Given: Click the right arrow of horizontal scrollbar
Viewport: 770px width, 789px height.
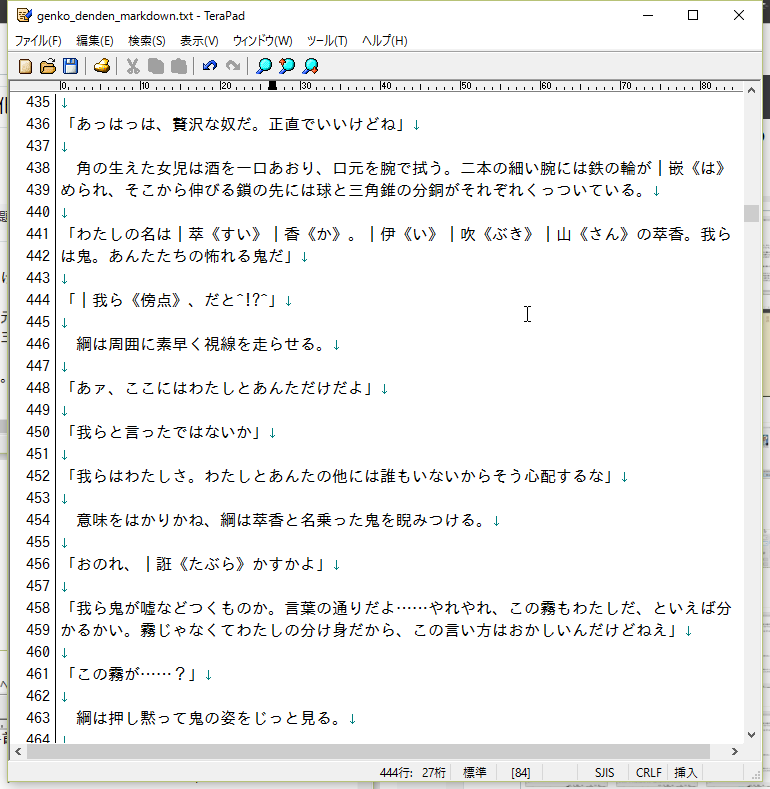Looking at the screenshot, I should [x=735, y=751].
